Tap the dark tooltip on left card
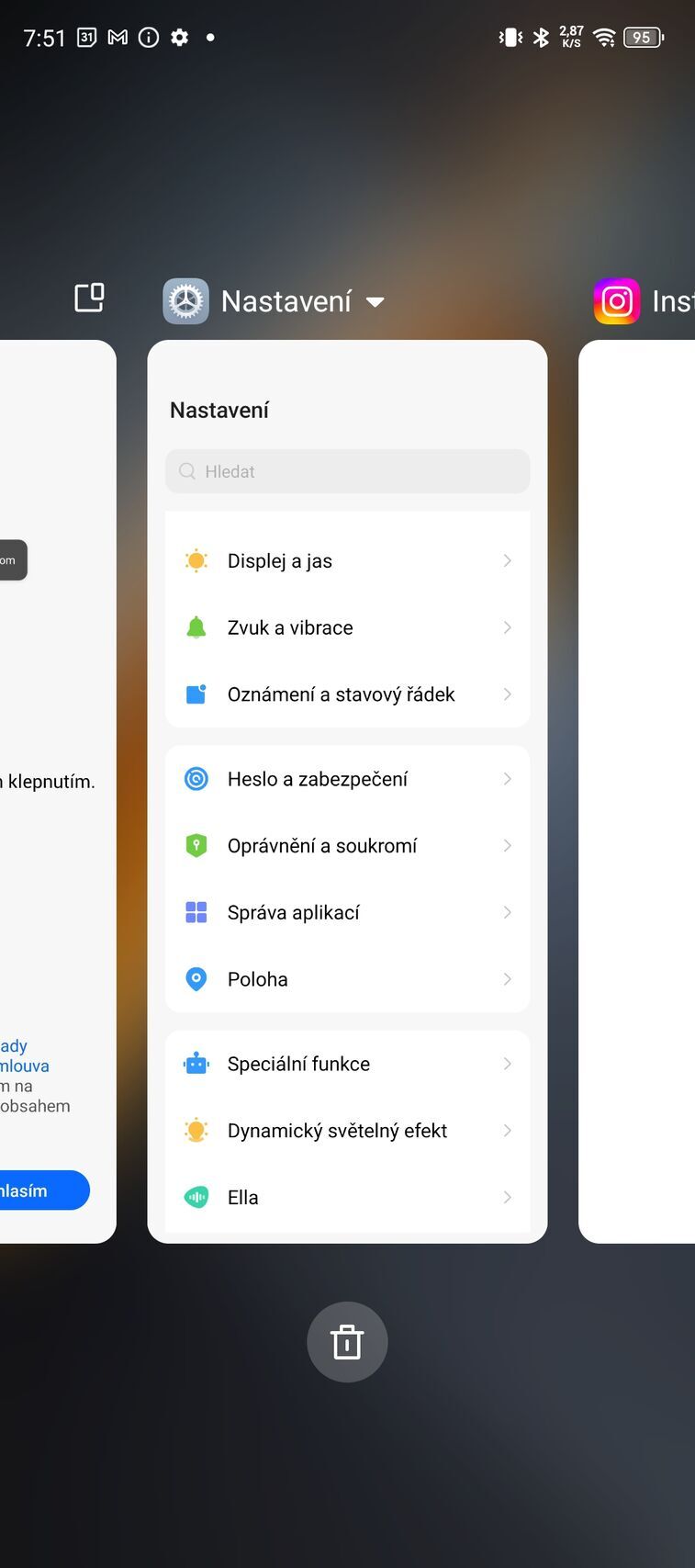 [14, 560]
